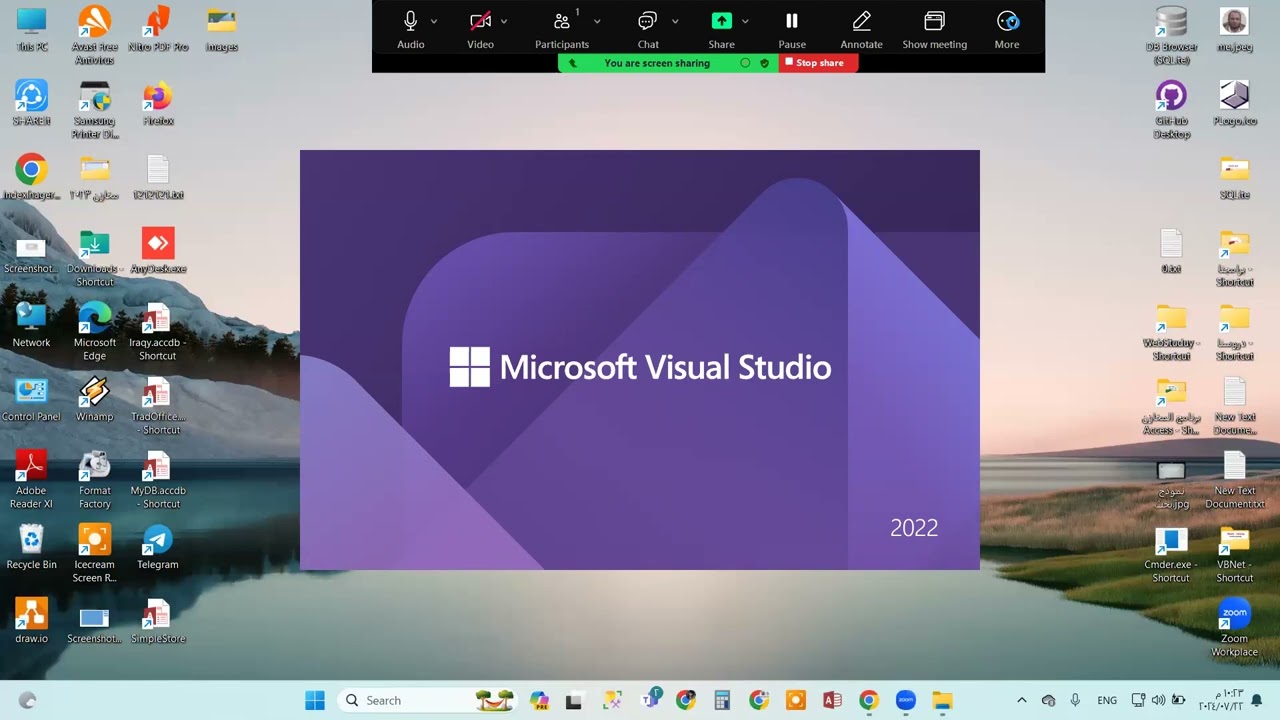Select the Network desktop icon
Screen dimensions: 1280x720
[31, 326]
